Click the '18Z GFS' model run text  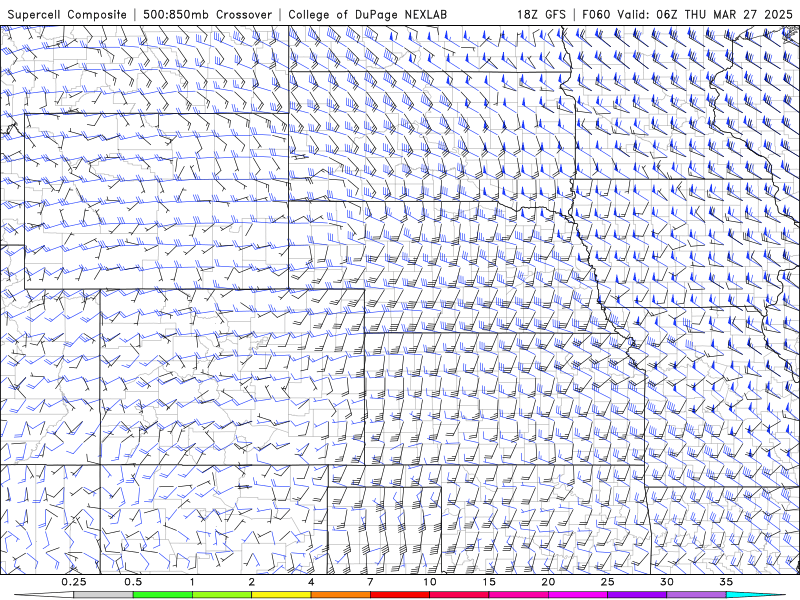(x=541, y=14)
